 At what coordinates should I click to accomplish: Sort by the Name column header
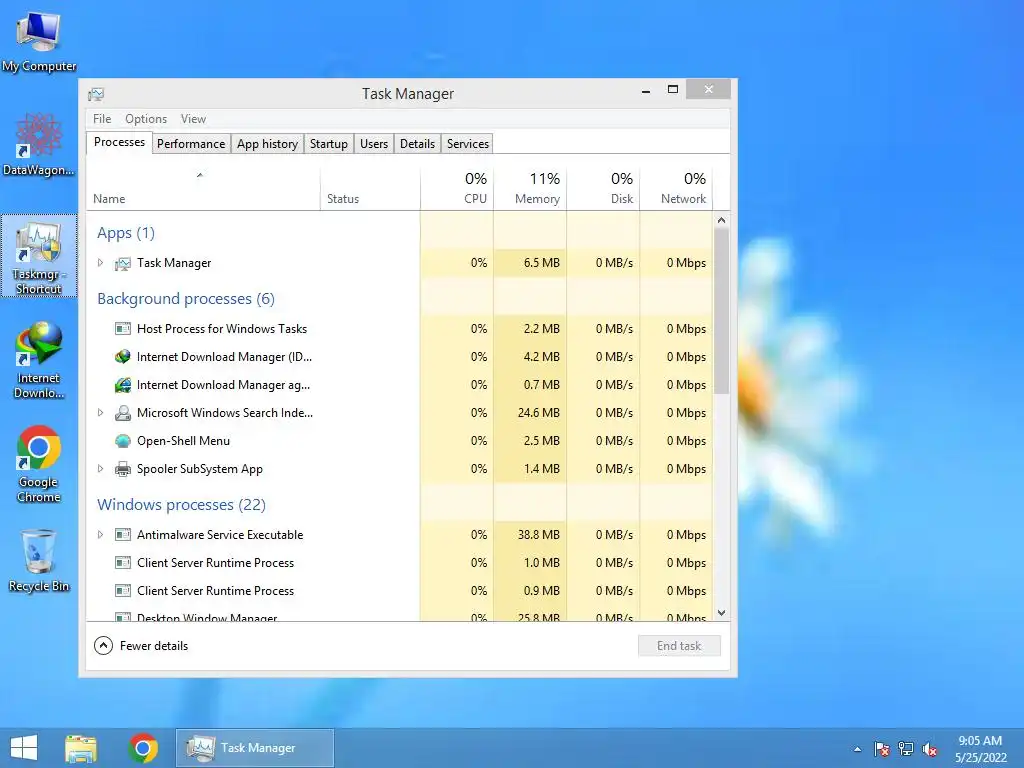[203, 189]
